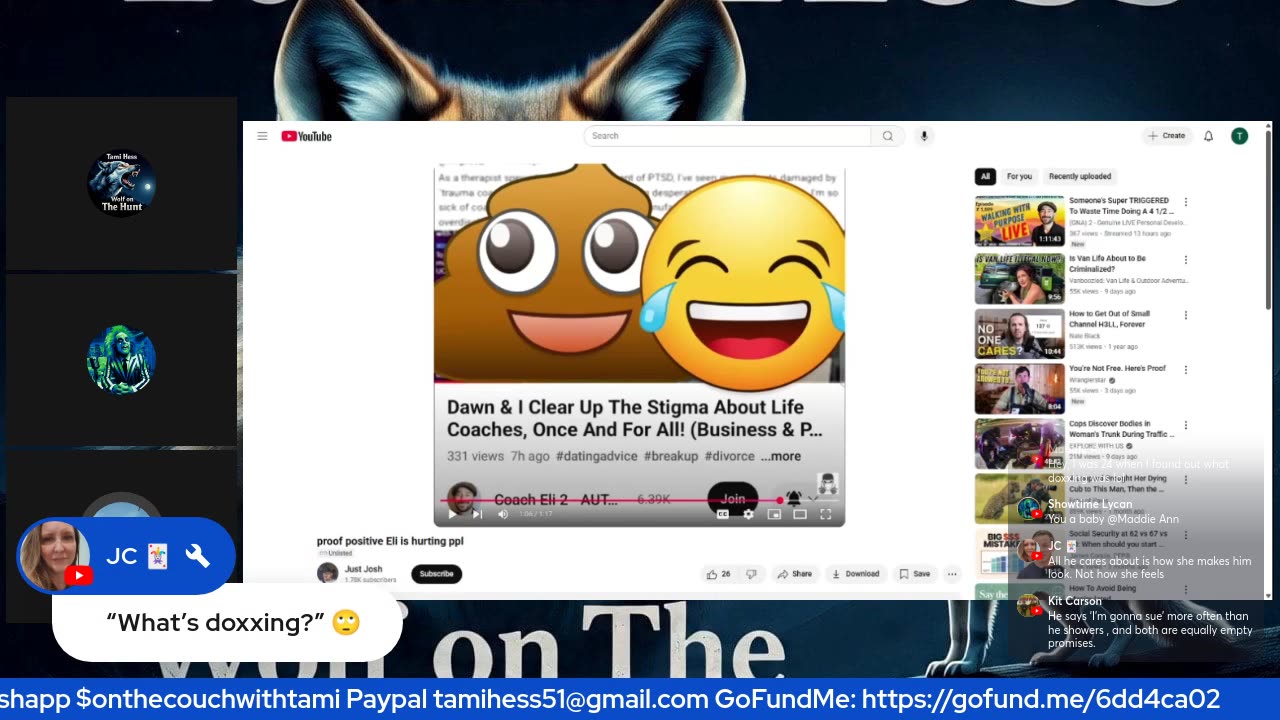This screenshot has width=1280, height=720.
Task: Open the player settings gear
Action: pos(748,514)
